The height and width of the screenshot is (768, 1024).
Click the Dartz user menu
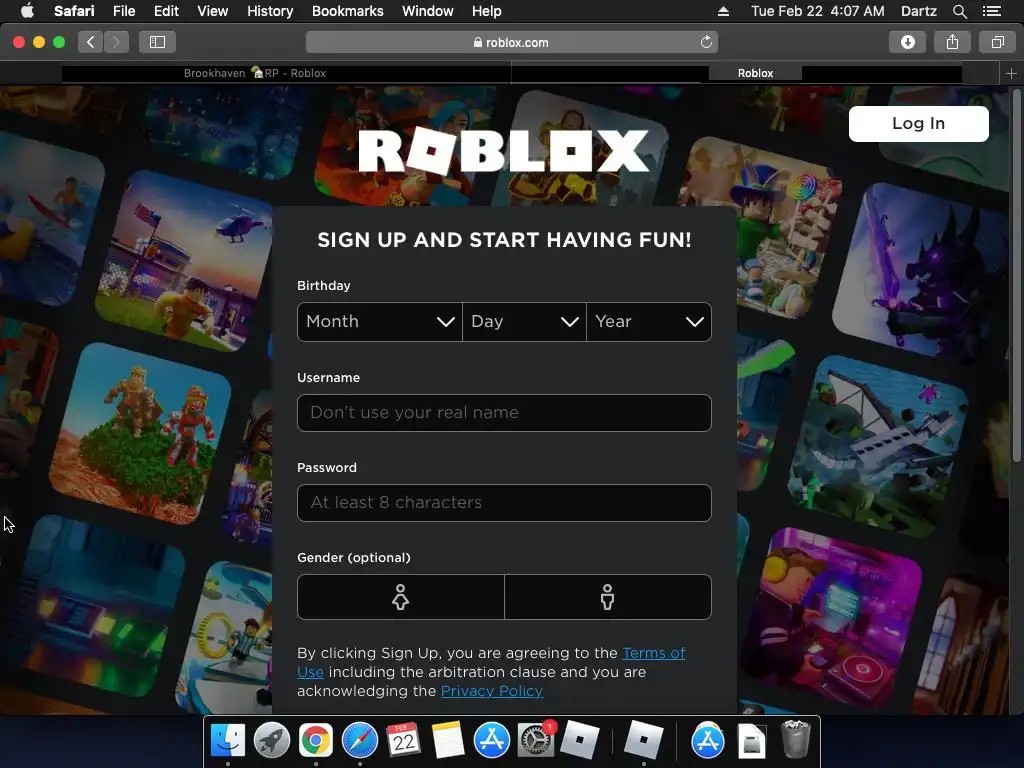point(918,11)
